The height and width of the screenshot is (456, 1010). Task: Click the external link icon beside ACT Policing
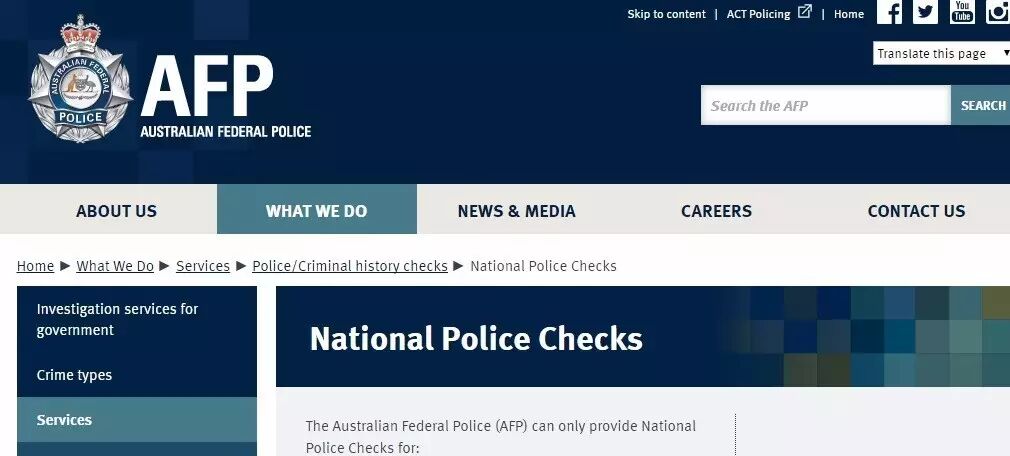coord(805,12)
